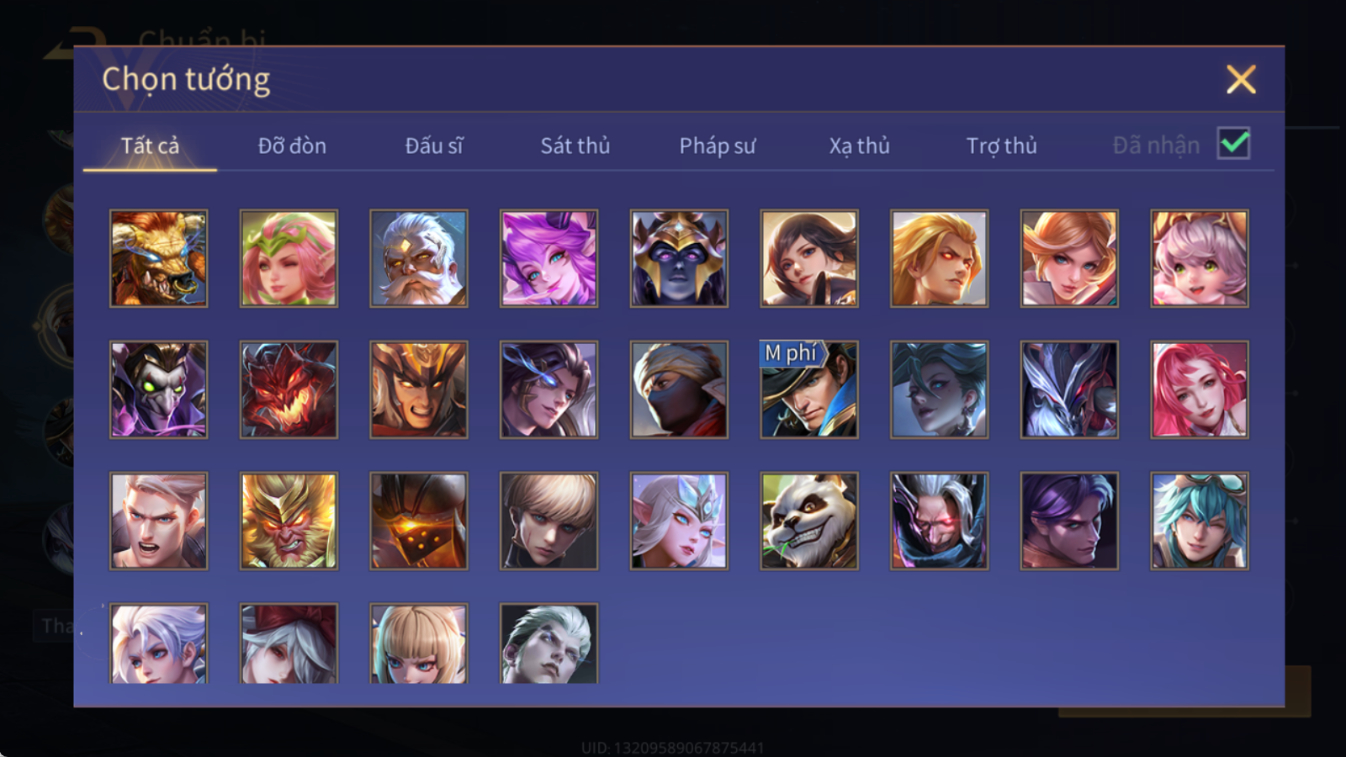Select the red demon hero portrait

click(289, 390)
